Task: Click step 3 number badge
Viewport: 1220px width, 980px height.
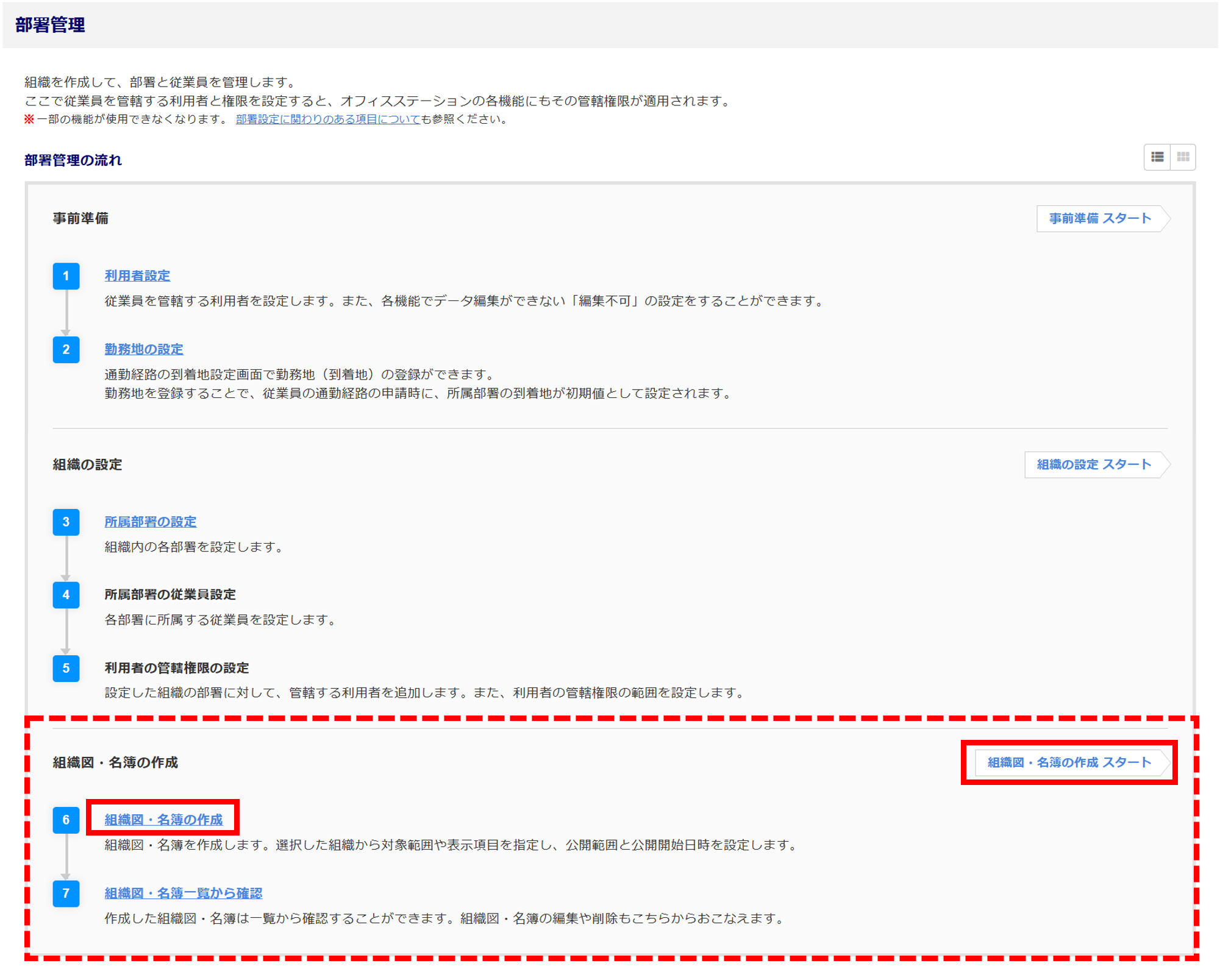Action: point(66,522)
